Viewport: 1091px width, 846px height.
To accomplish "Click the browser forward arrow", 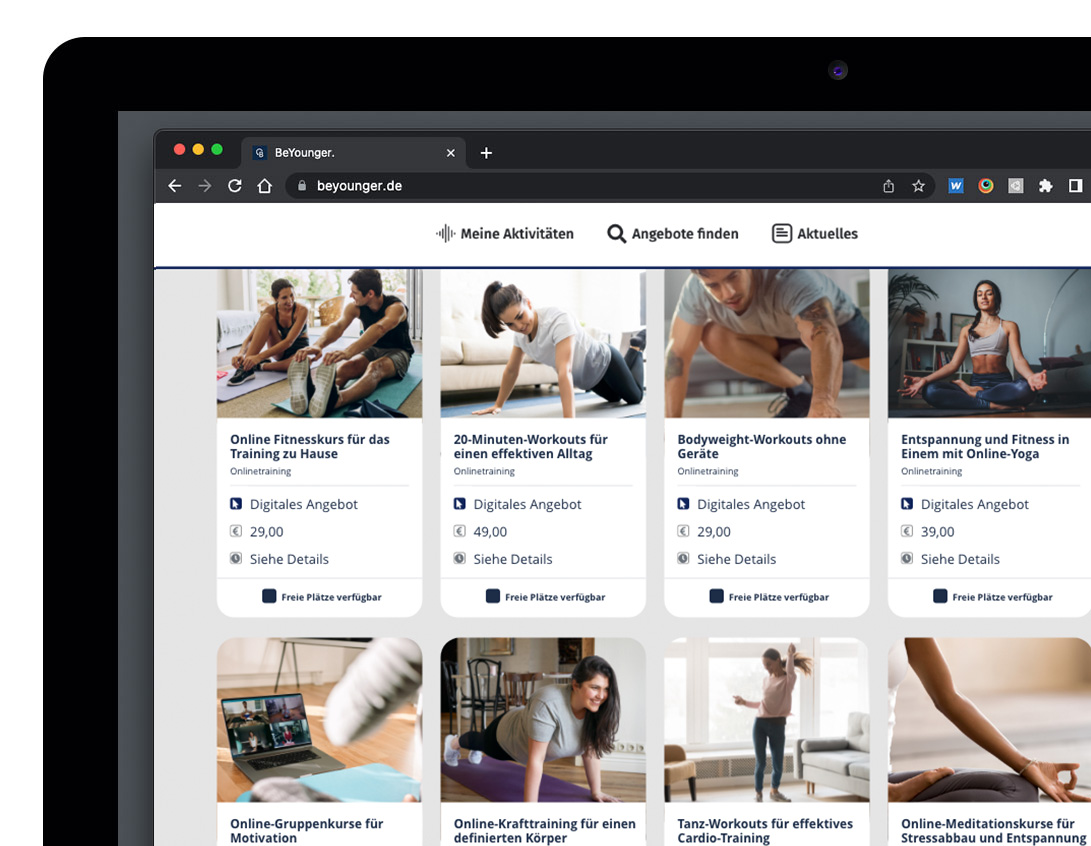I will click(205, 186).
